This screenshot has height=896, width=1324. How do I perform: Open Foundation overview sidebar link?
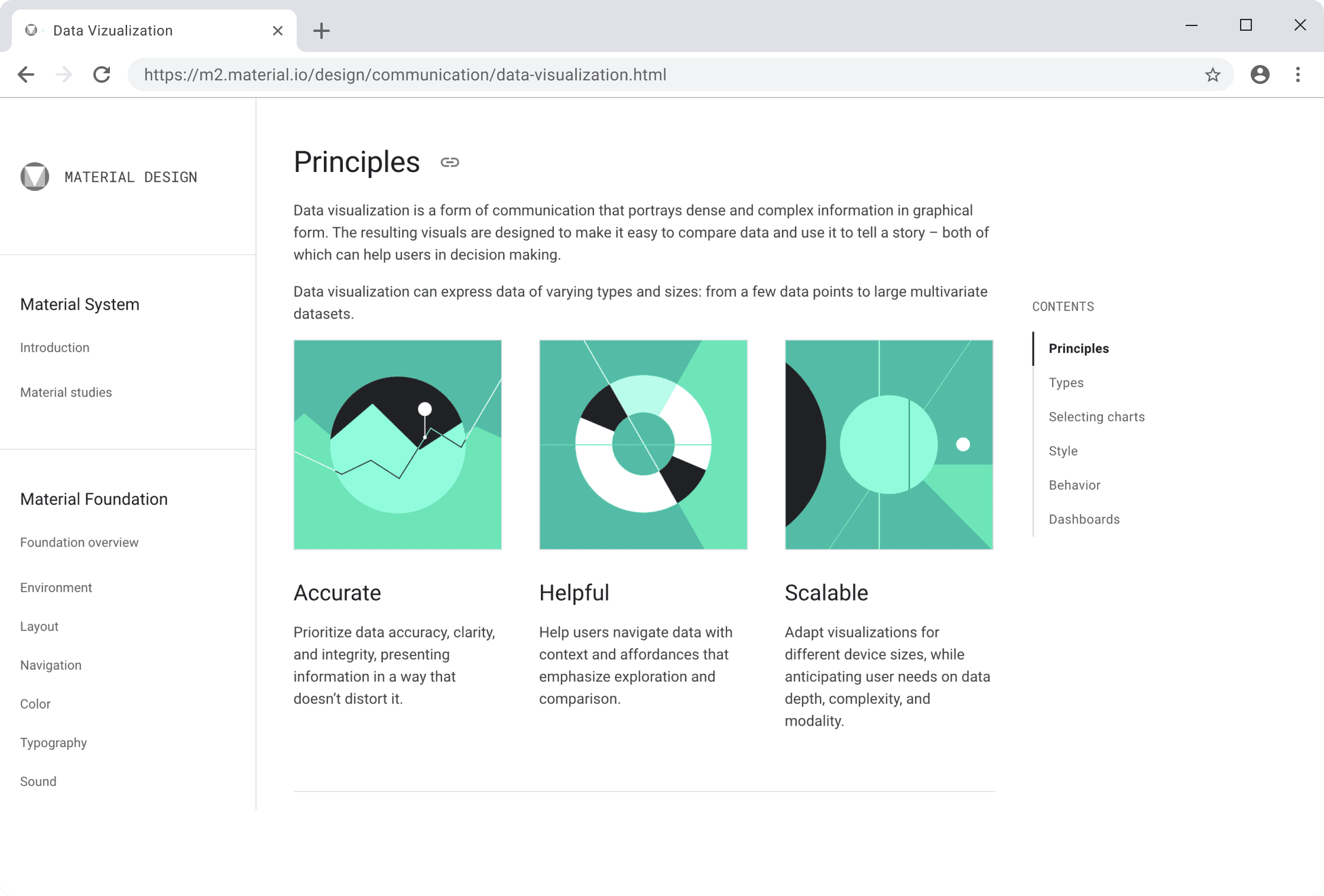tap(79, 543)
